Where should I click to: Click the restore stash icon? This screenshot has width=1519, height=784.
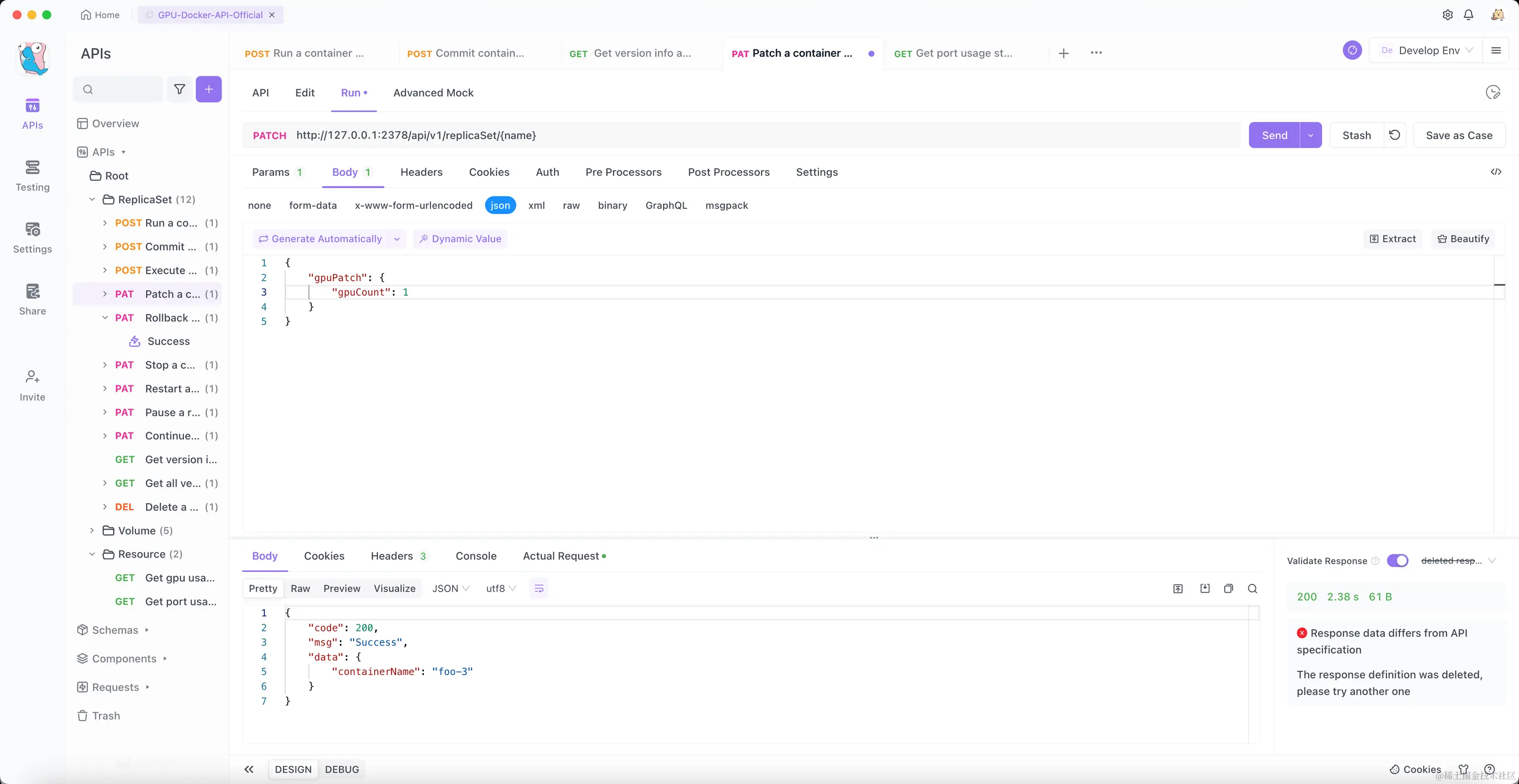[1394, 135]
